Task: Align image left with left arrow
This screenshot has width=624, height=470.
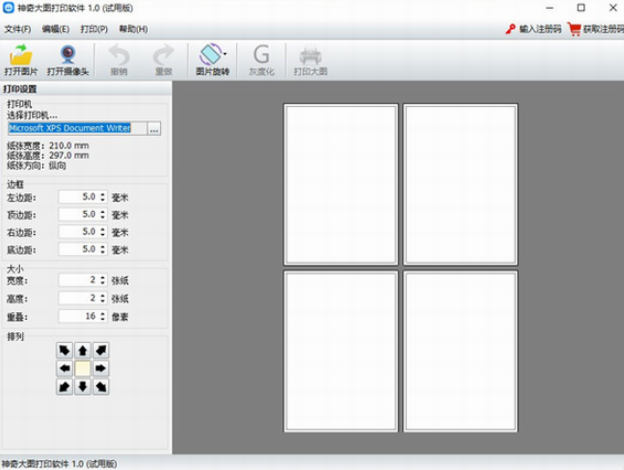Action: coord(64,369)
